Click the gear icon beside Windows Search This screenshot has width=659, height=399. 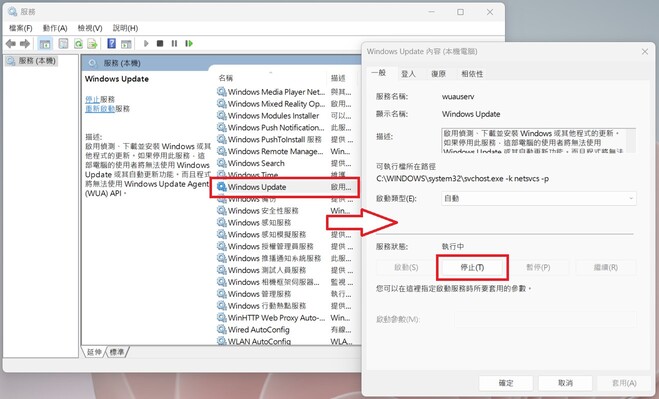coord(221,163)
